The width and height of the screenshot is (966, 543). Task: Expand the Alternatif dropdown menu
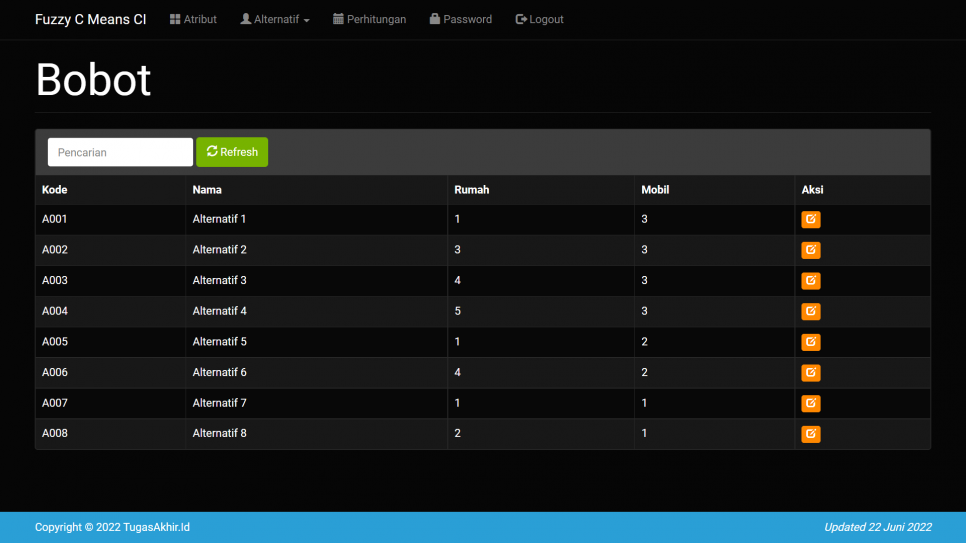275,19
